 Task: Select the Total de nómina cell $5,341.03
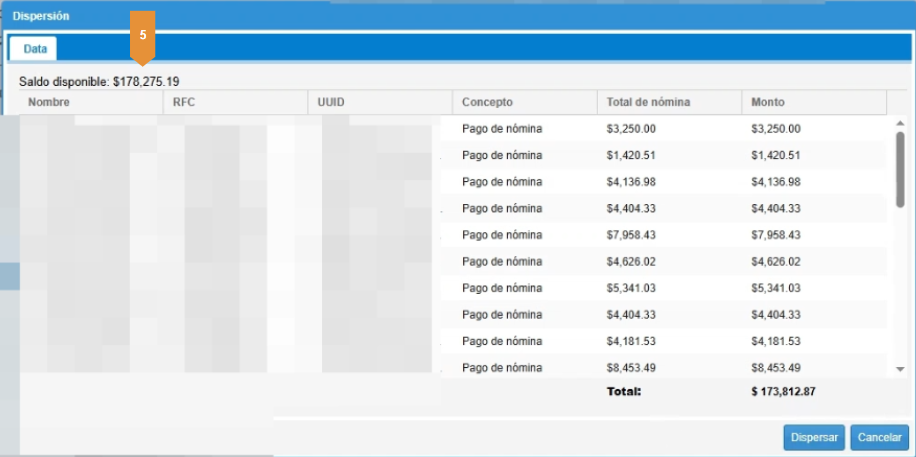[633, 288]
